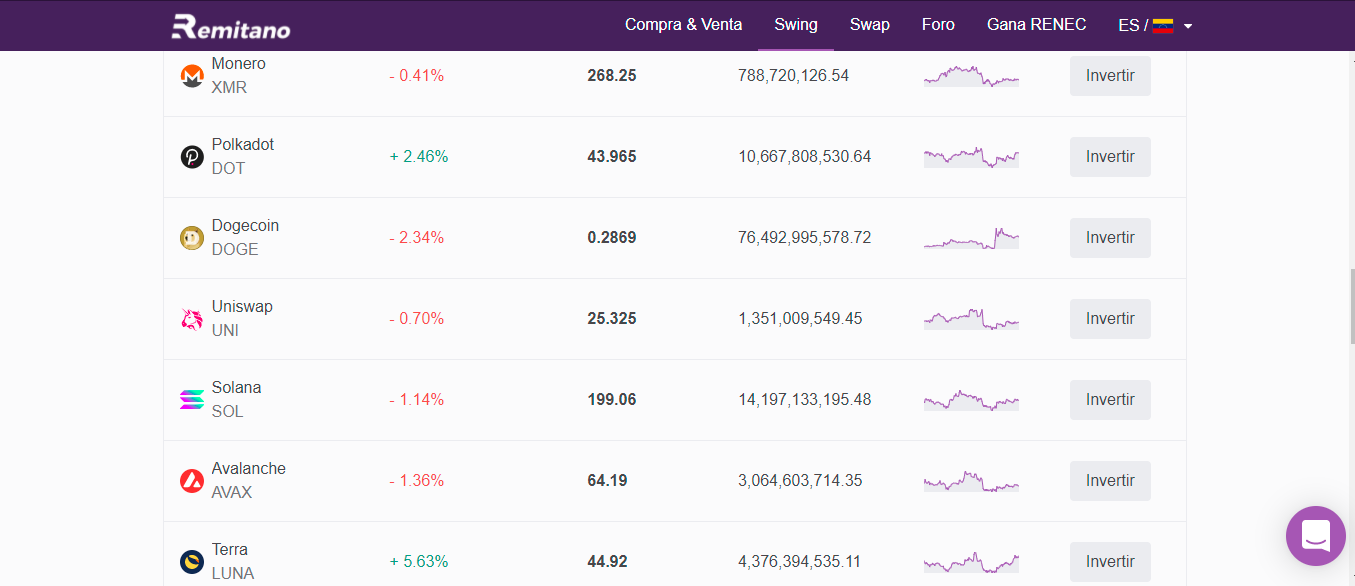This screenshot has width=1355, height=586.
Task: Open the Foro link
Action: [938, 25]
